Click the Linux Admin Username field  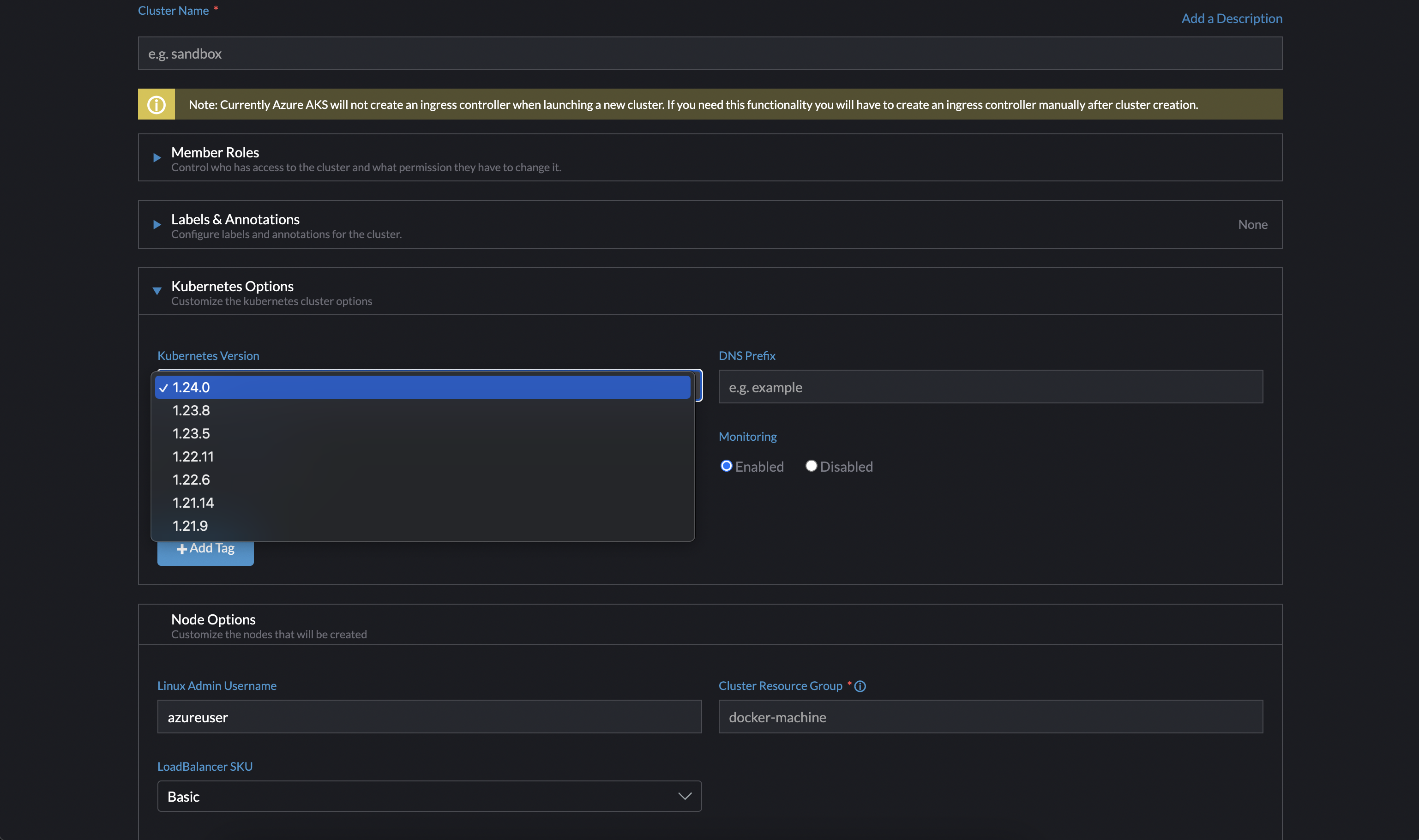tap(429, 717)
